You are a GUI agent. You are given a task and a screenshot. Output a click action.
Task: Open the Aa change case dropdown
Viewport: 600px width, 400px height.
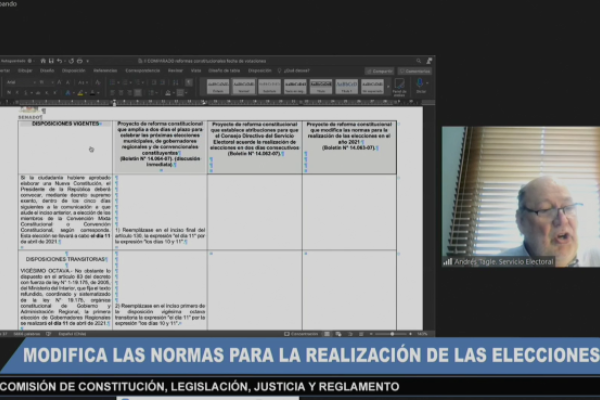tap(82, 82)
